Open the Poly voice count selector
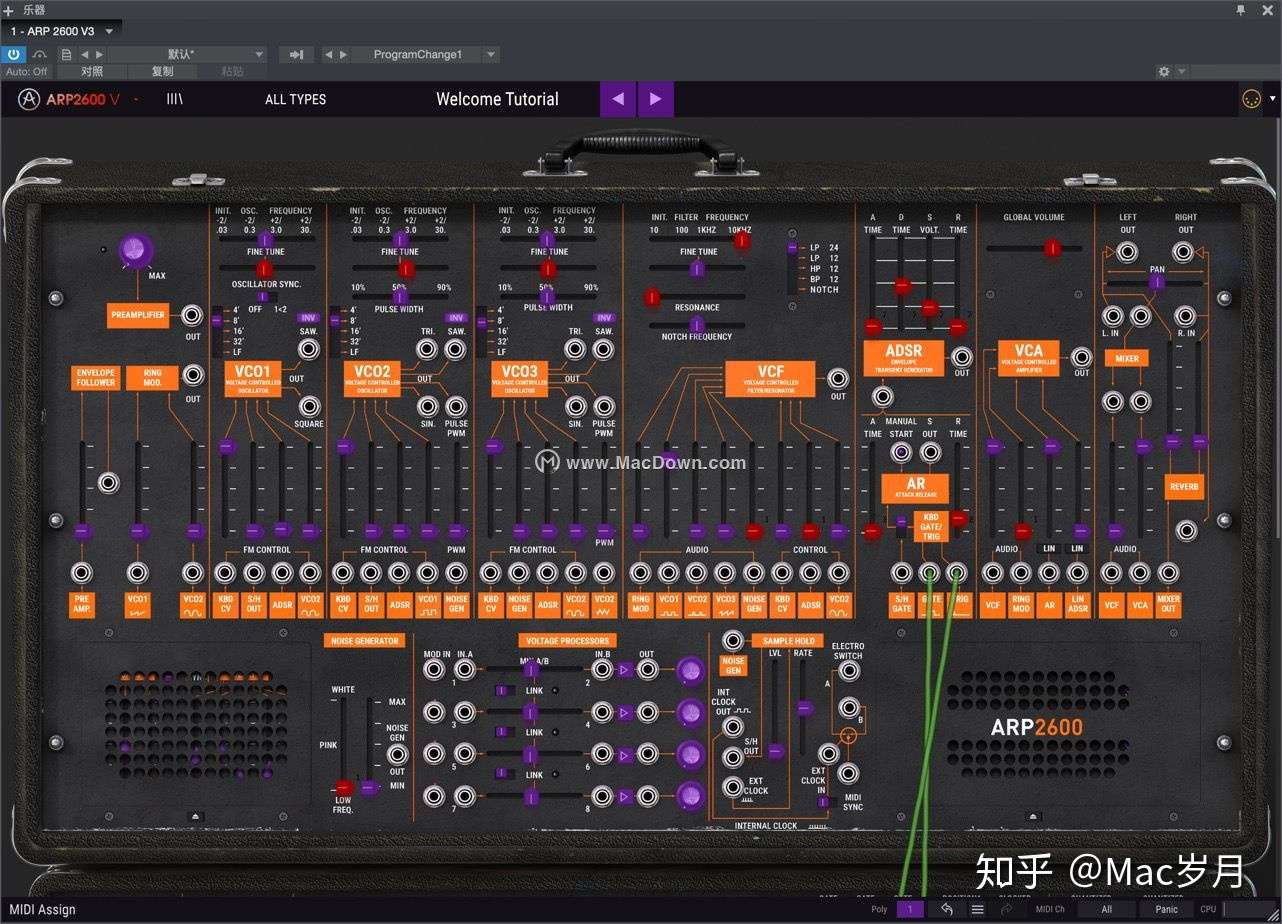Image resolution: width=1282 pixels, height=924 pixels. [x=910, y=909]
